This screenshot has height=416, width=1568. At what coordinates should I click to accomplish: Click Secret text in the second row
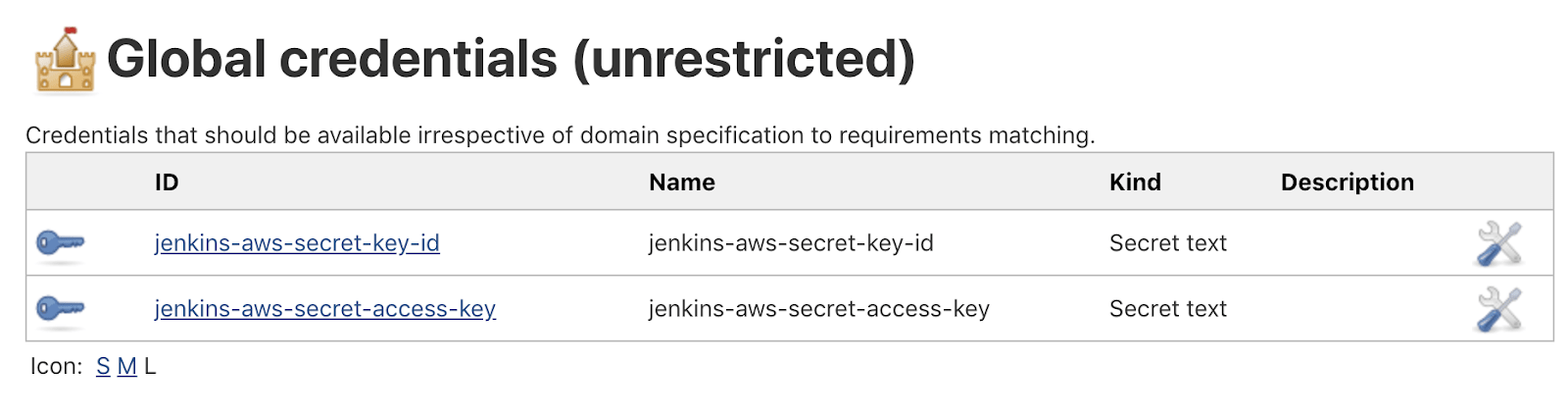pos(1168,309)
